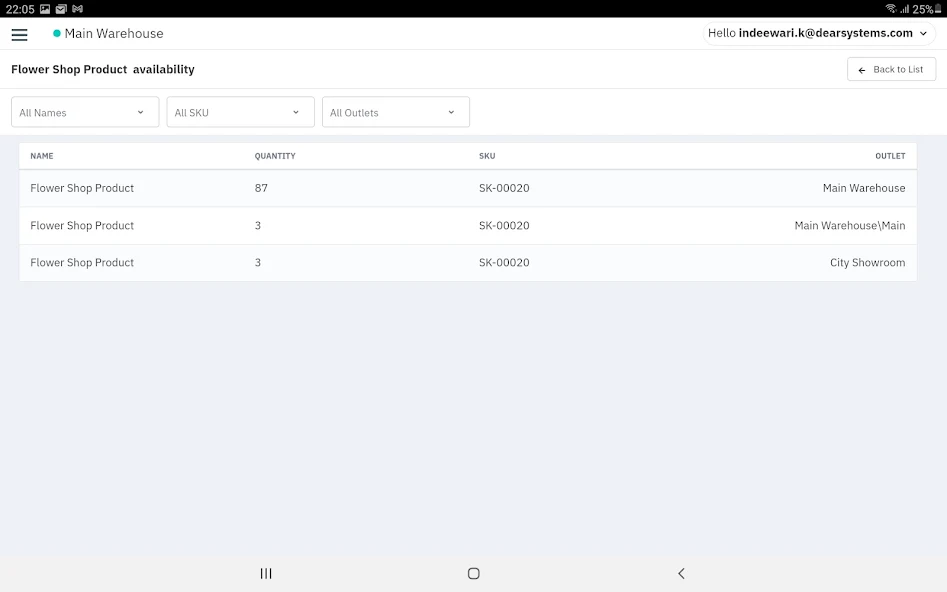947x592 pixels.
Task: Sort by the NAME column header
Action: tap(42, 156)
